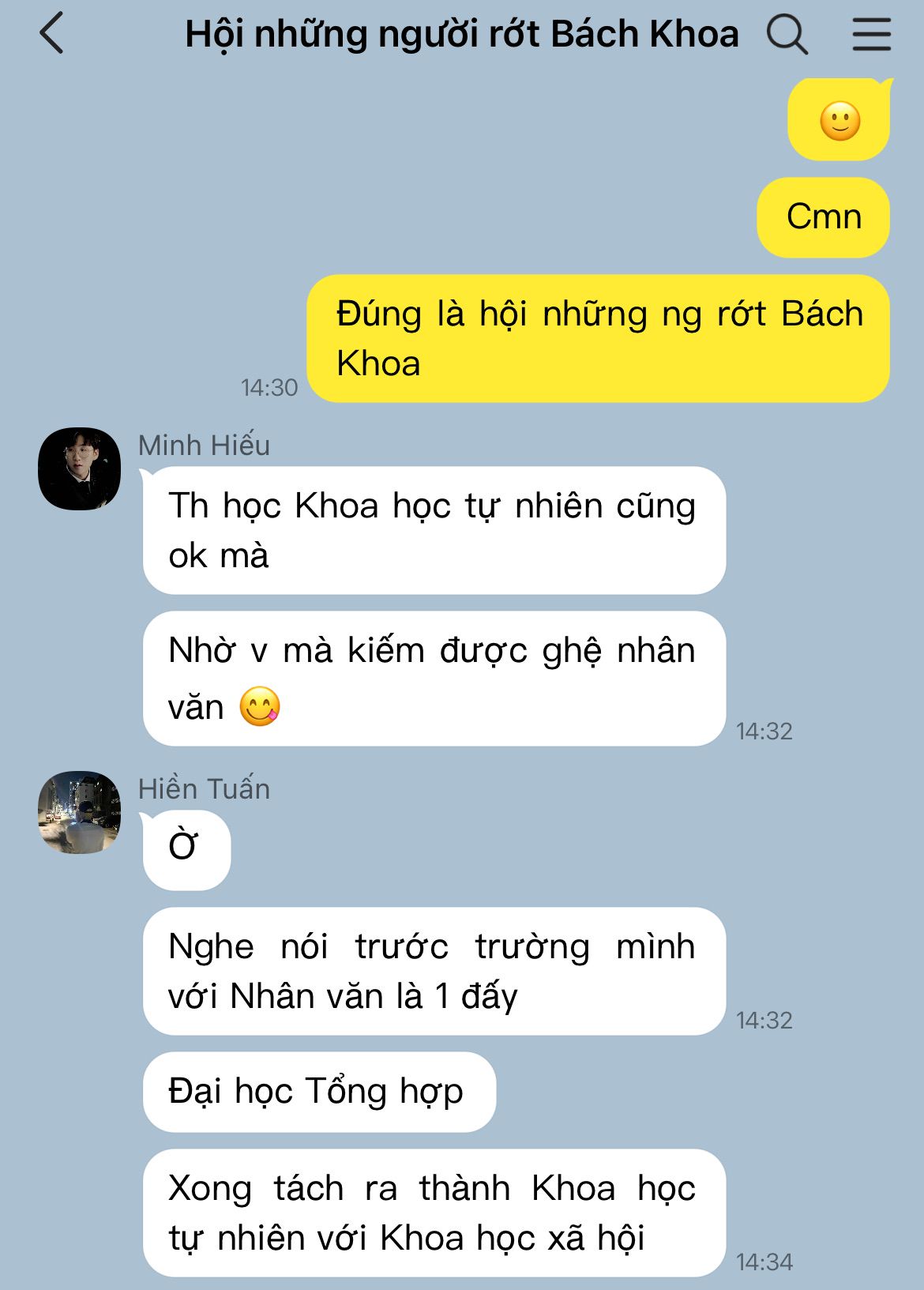Image resolution: width=924 pixels, height=1290 pixels.
Task: Select message 'Đúng là hội những ng rớt Bách Khoa'
Action: 599,338
